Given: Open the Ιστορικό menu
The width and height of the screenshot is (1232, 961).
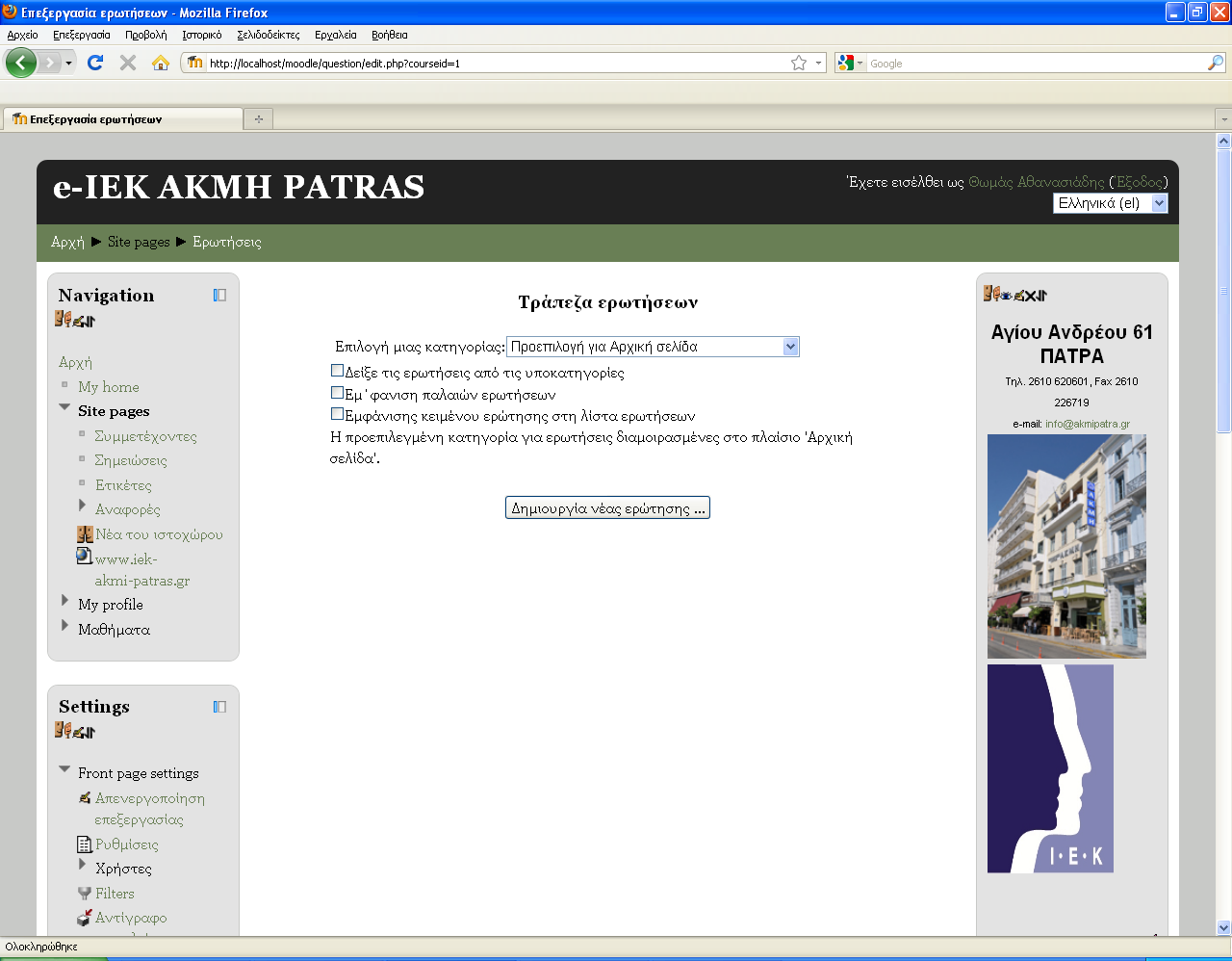Looking at the screenshot, I should click(x=202, y=35).
